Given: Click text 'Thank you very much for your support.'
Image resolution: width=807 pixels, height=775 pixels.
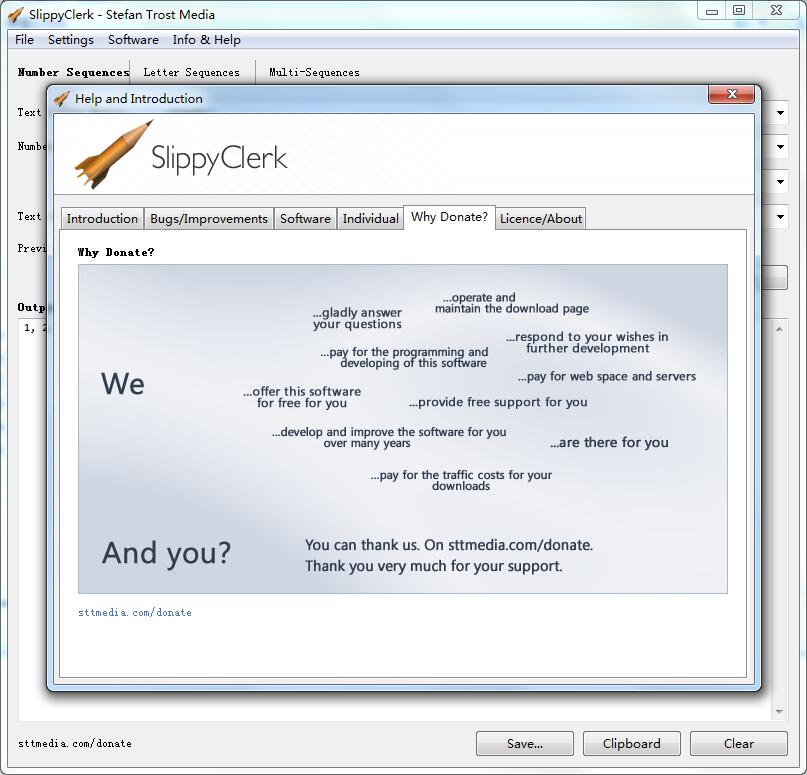Looking at the screenshot, I should point(433,566).
